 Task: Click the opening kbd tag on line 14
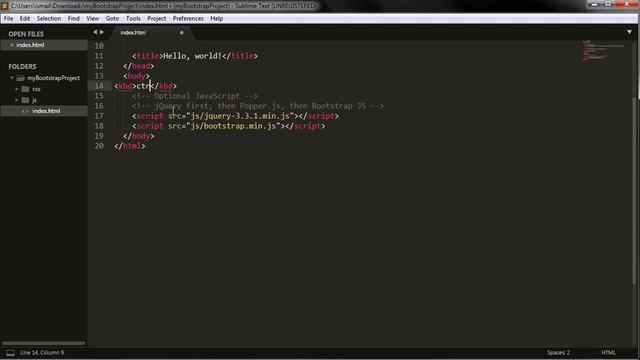point(125,86)
